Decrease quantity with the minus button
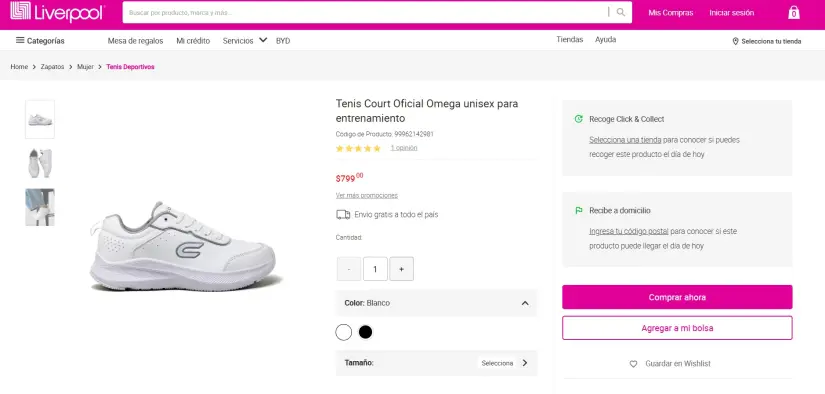 tap(349, 269)
